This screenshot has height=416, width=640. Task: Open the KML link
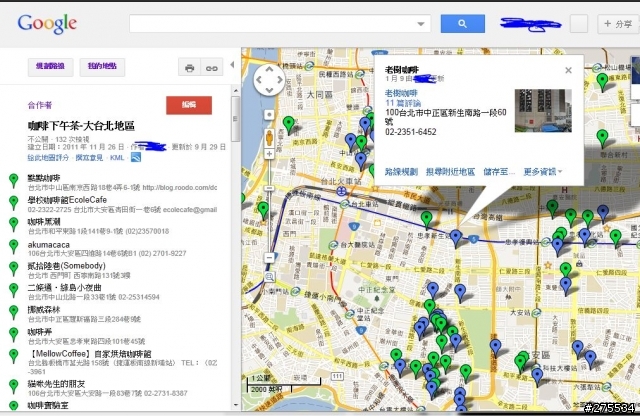point(117,158)
